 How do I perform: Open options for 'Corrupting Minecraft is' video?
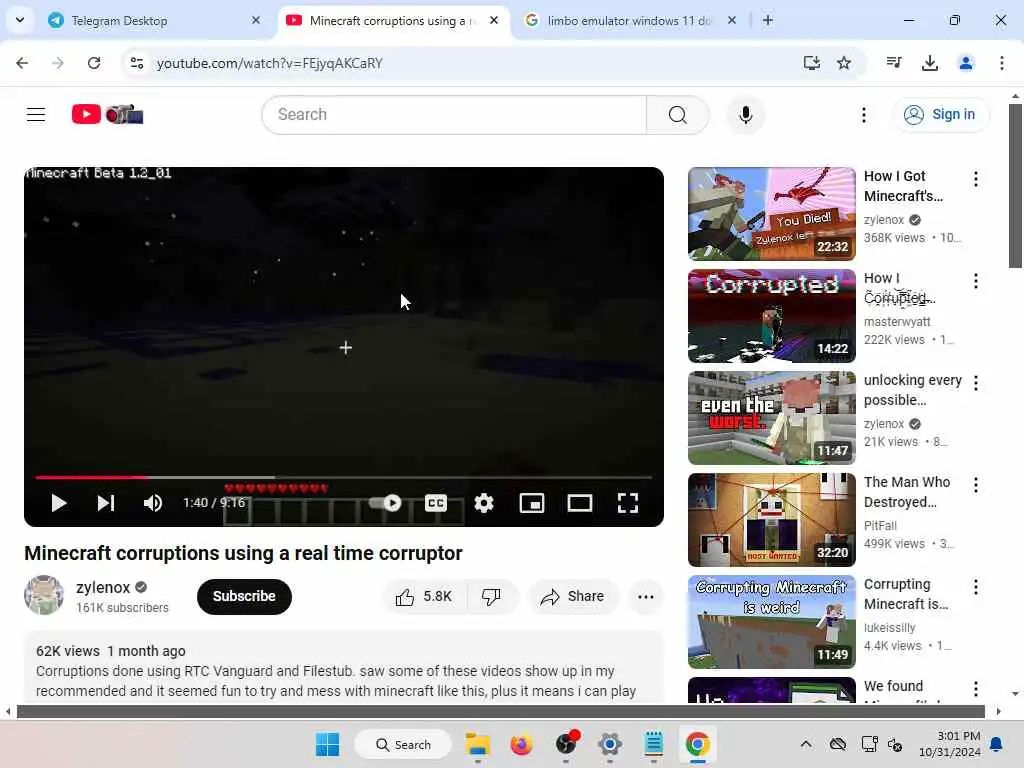tap(976, 586)
